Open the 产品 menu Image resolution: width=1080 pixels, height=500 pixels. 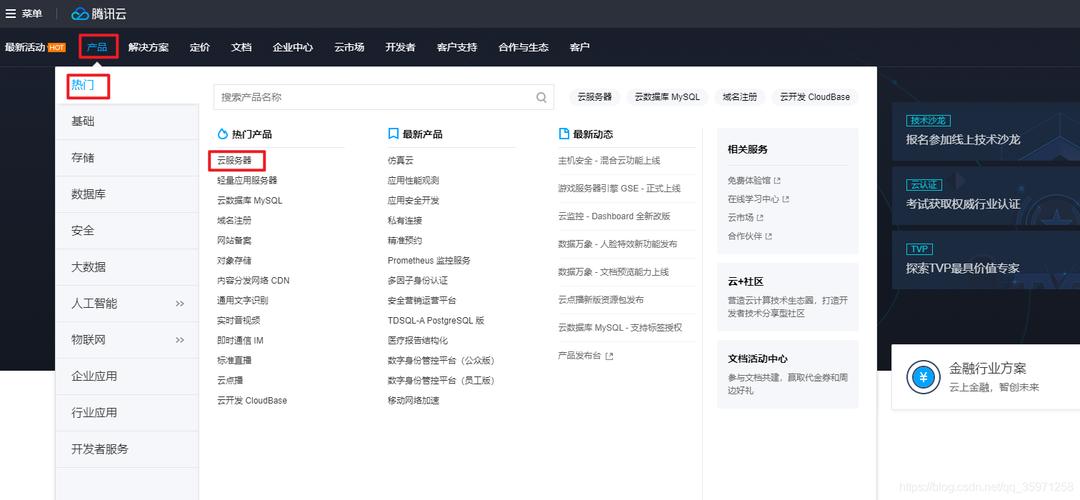click(97, 48)
